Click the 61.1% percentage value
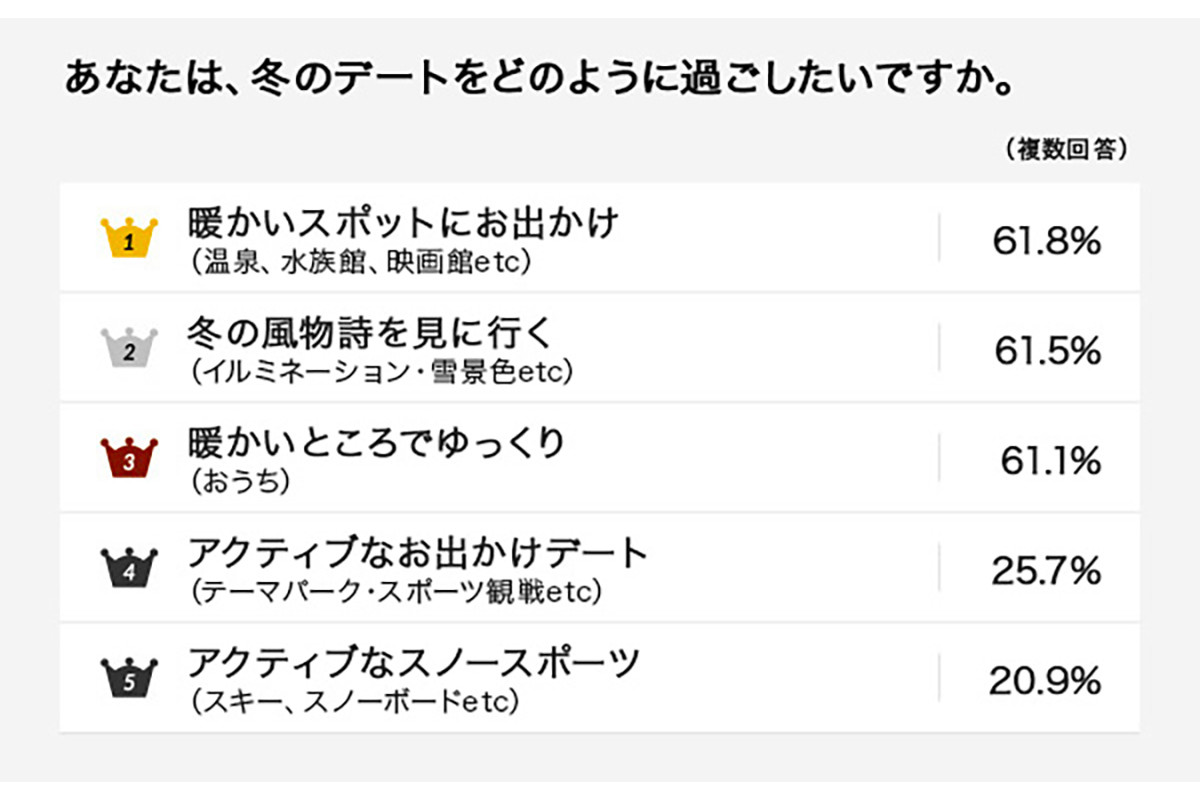 [x=1050, y=461]
